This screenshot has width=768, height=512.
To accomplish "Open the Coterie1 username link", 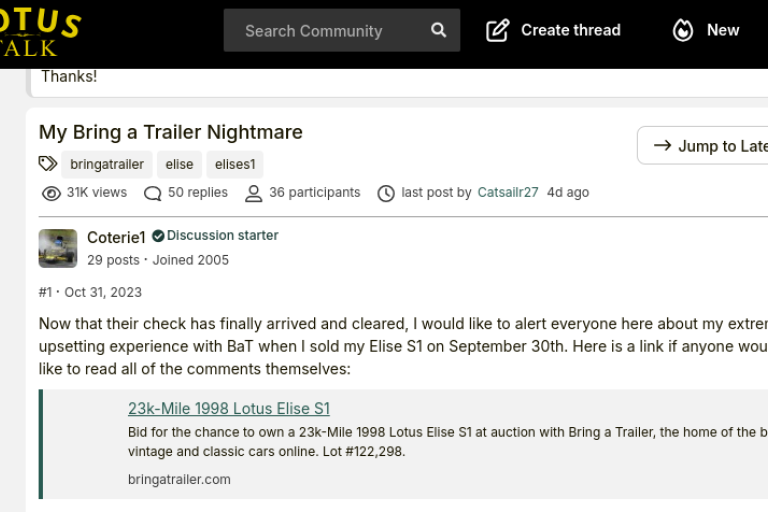I will [x=117, y=237].
